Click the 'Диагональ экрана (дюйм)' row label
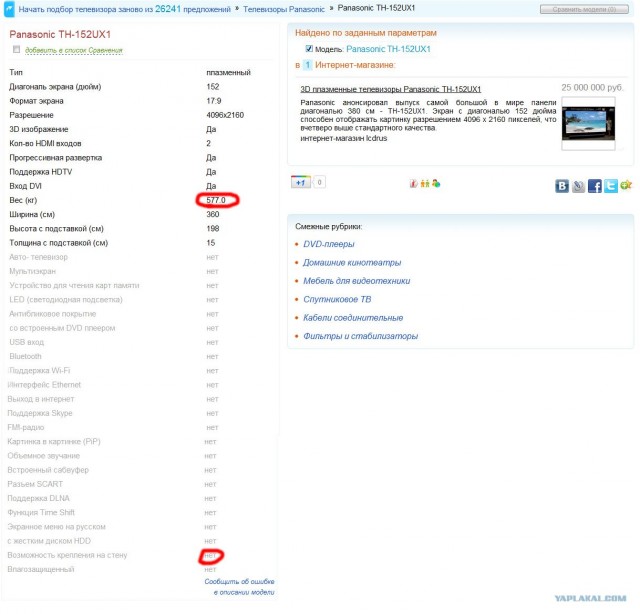 (55, 87)
